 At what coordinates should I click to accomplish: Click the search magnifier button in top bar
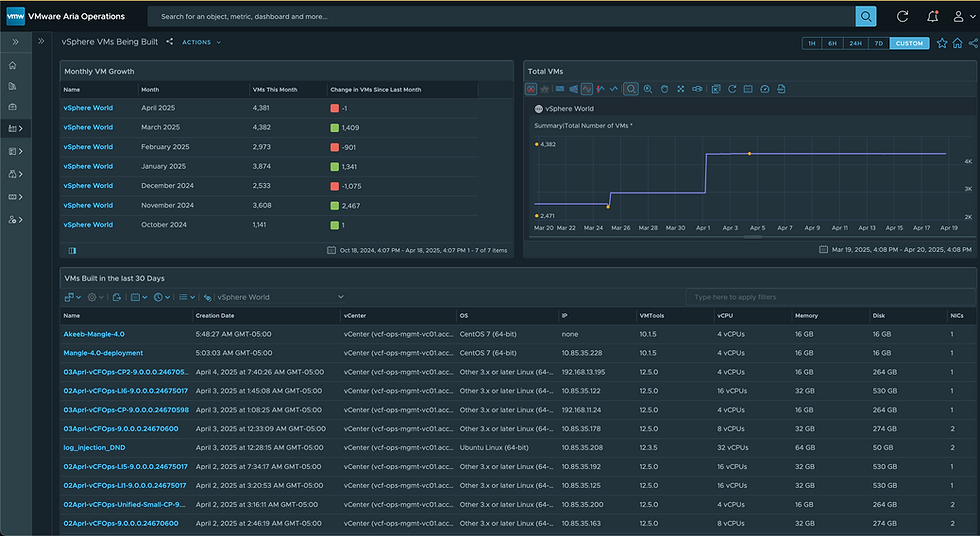(866, 16)
